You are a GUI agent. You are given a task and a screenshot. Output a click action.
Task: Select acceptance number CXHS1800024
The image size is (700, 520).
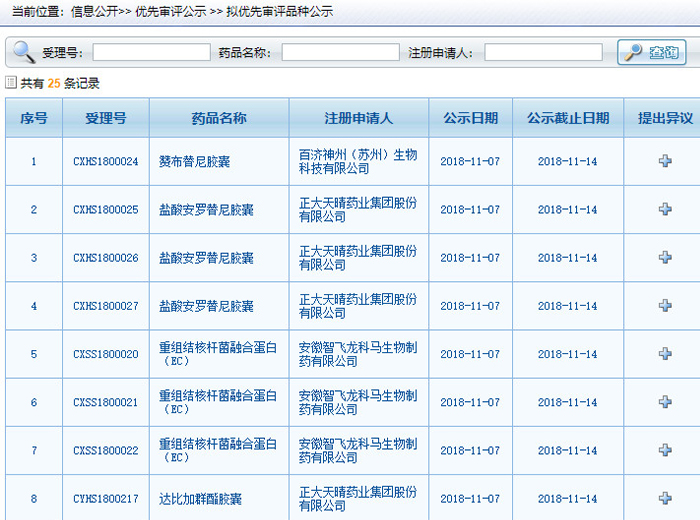106,161
